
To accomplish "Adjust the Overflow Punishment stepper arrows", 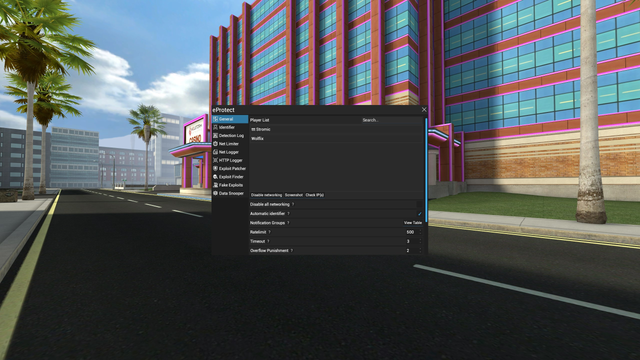I will pyautogui.click(x=420, y=251).
